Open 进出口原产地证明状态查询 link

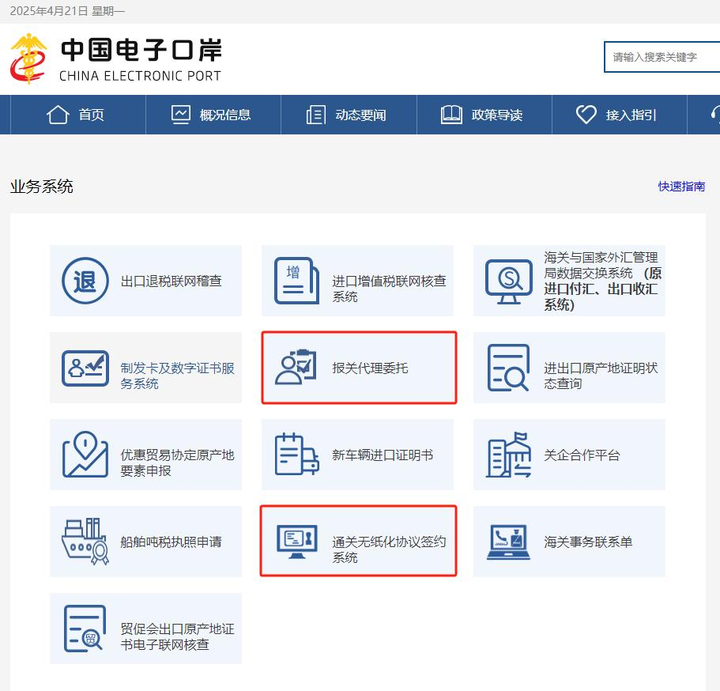pos(569,367)
